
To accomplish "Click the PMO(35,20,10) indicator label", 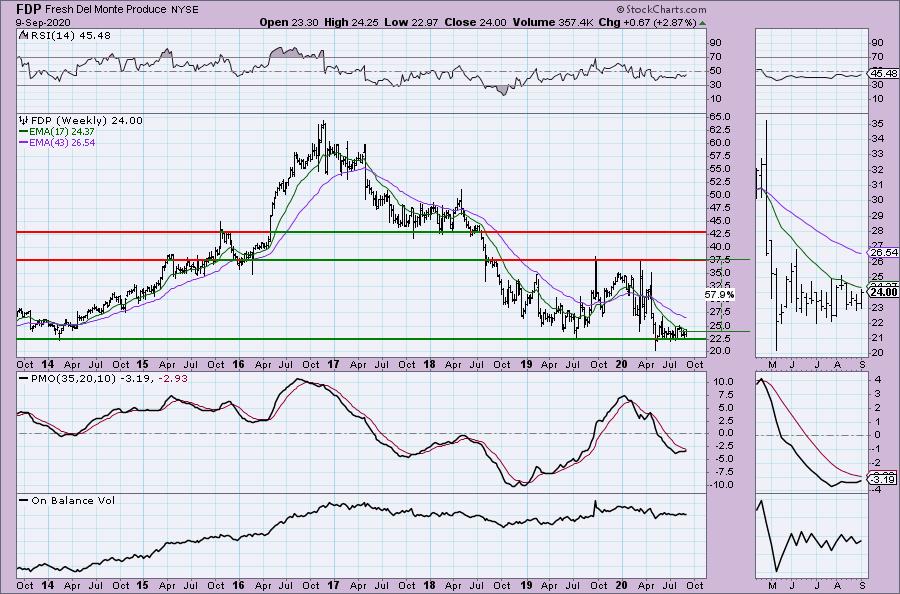I will (74, 379).
